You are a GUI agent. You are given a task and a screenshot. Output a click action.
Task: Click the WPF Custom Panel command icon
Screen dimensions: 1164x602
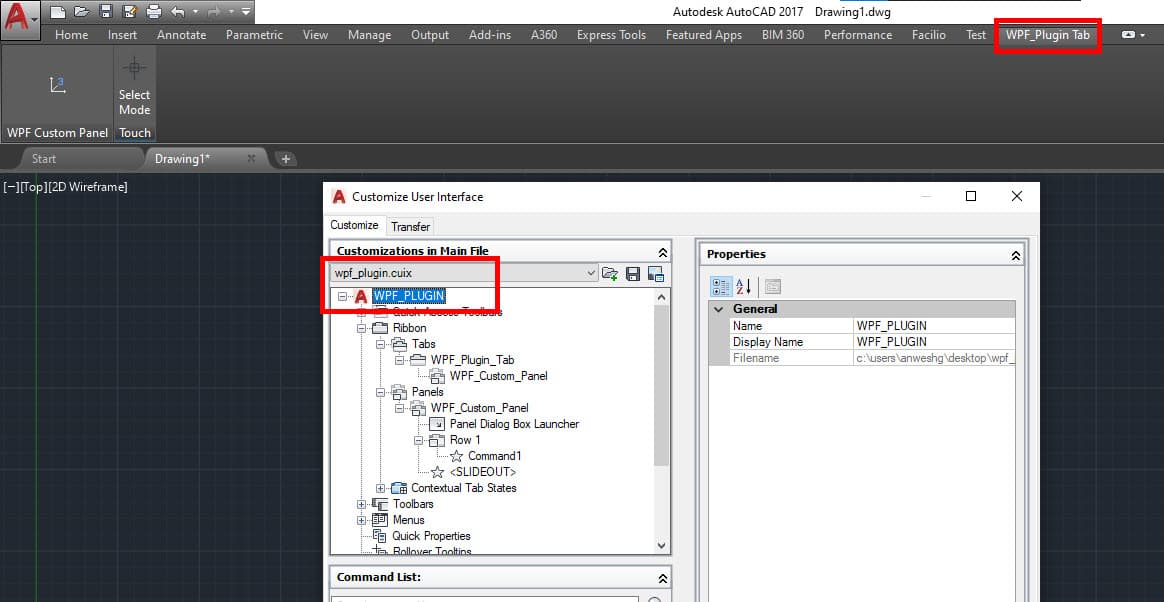point(57,86)
